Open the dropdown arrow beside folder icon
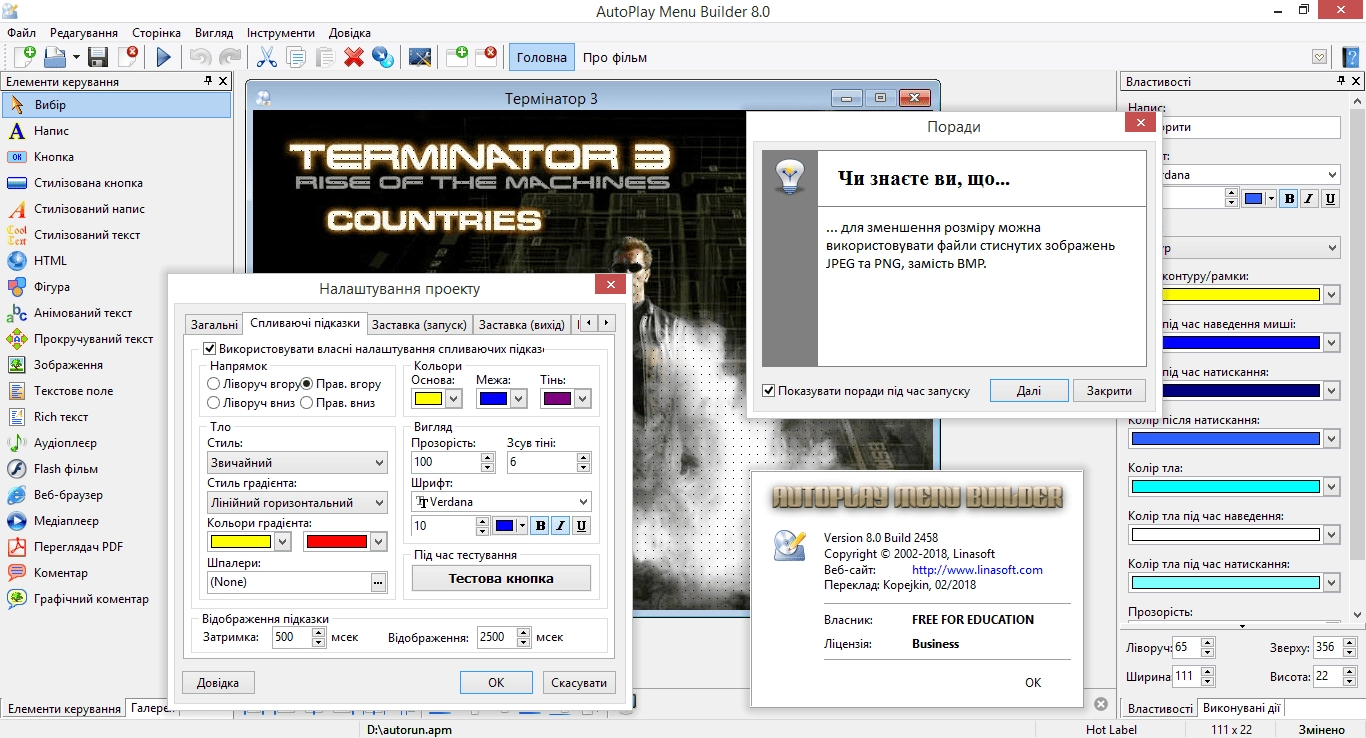 (74, 57)
